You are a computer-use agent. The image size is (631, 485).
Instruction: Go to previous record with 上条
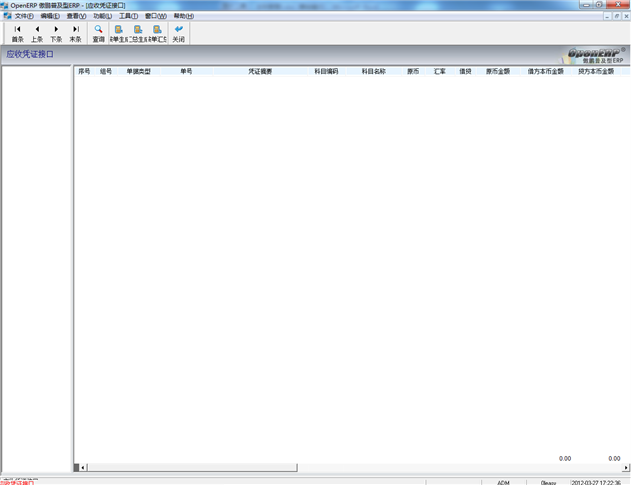[x=37, y=33]
